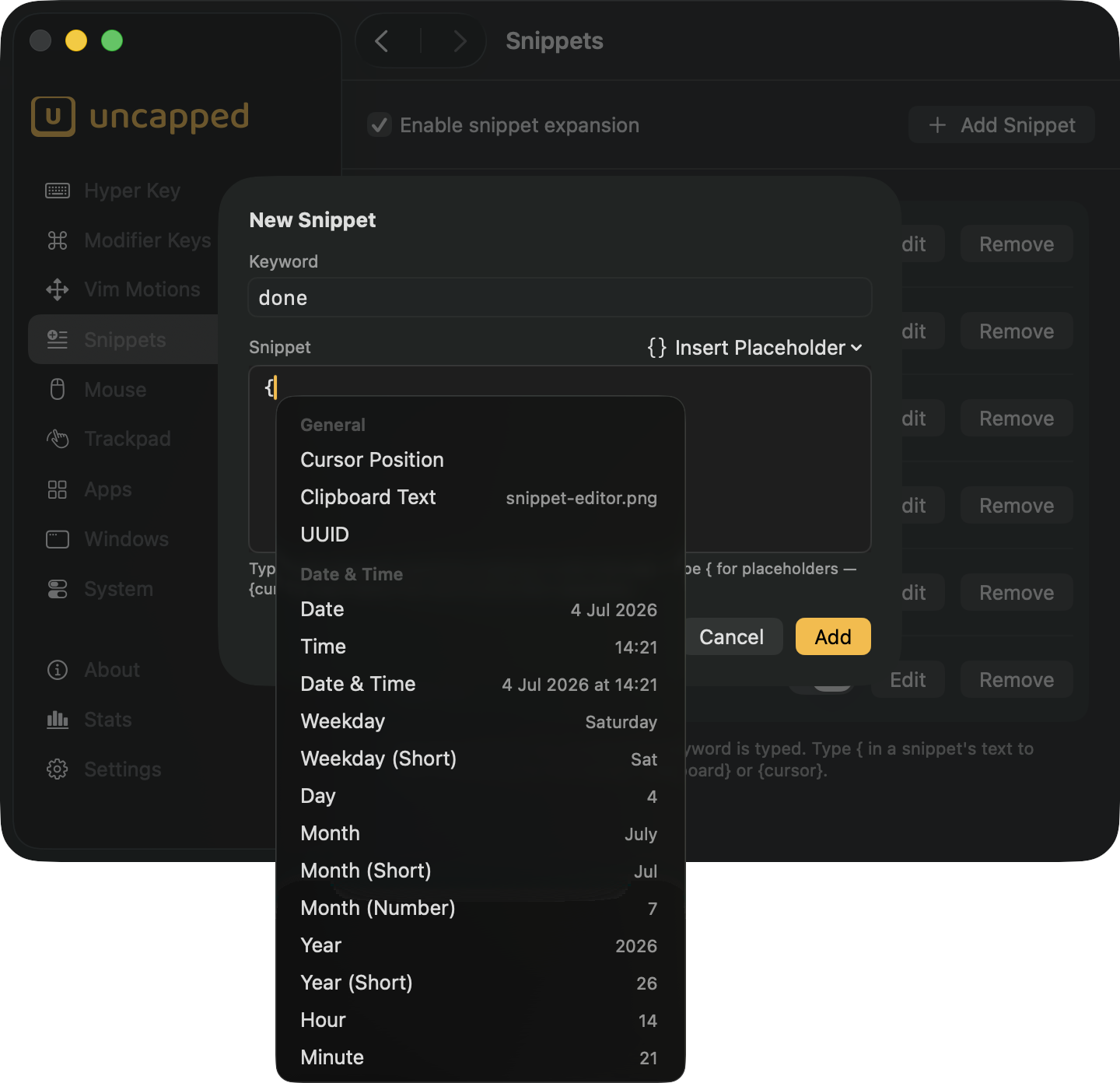Click the Edit button in last row

pyautogui.click(x=908, y=680)
